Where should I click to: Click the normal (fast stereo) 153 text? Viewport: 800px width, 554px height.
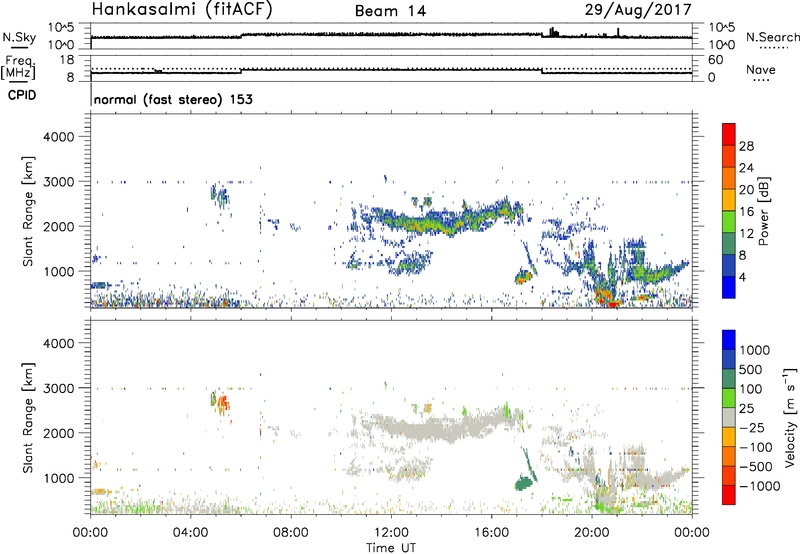point(173,99)
